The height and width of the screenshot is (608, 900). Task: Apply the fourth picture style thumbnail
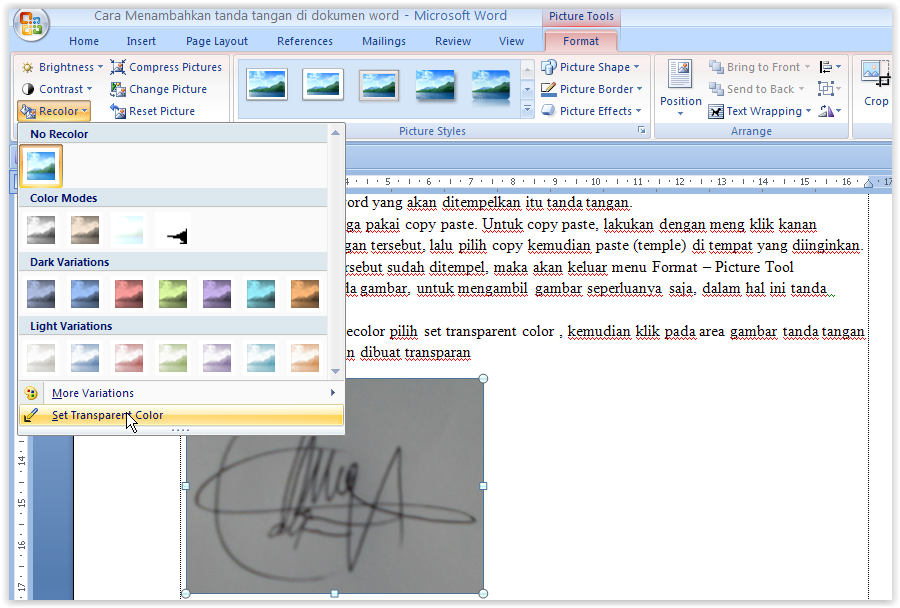[x=435, y=84]
